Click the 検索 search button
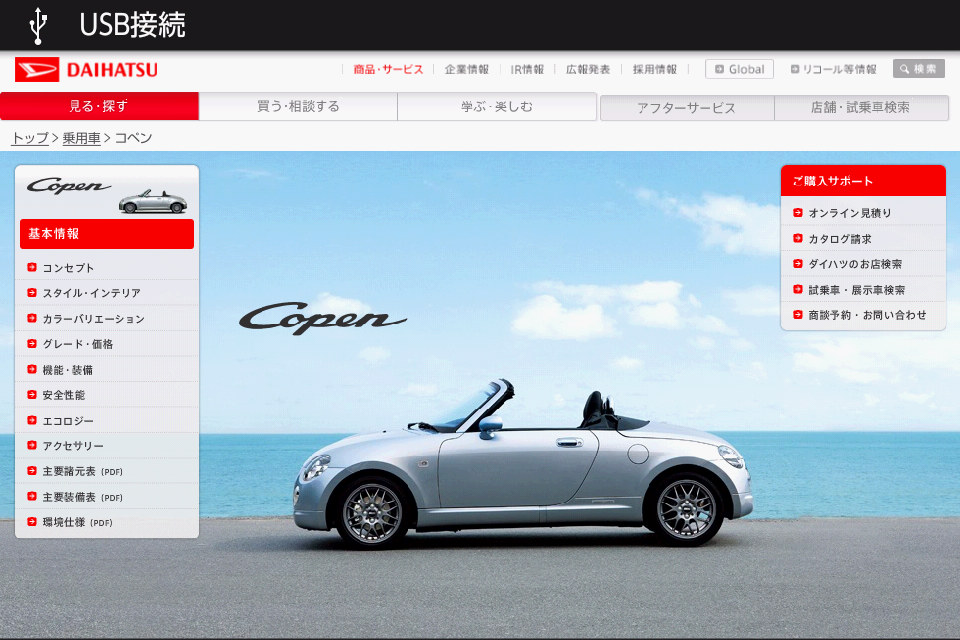 click(x=918, y=69)
